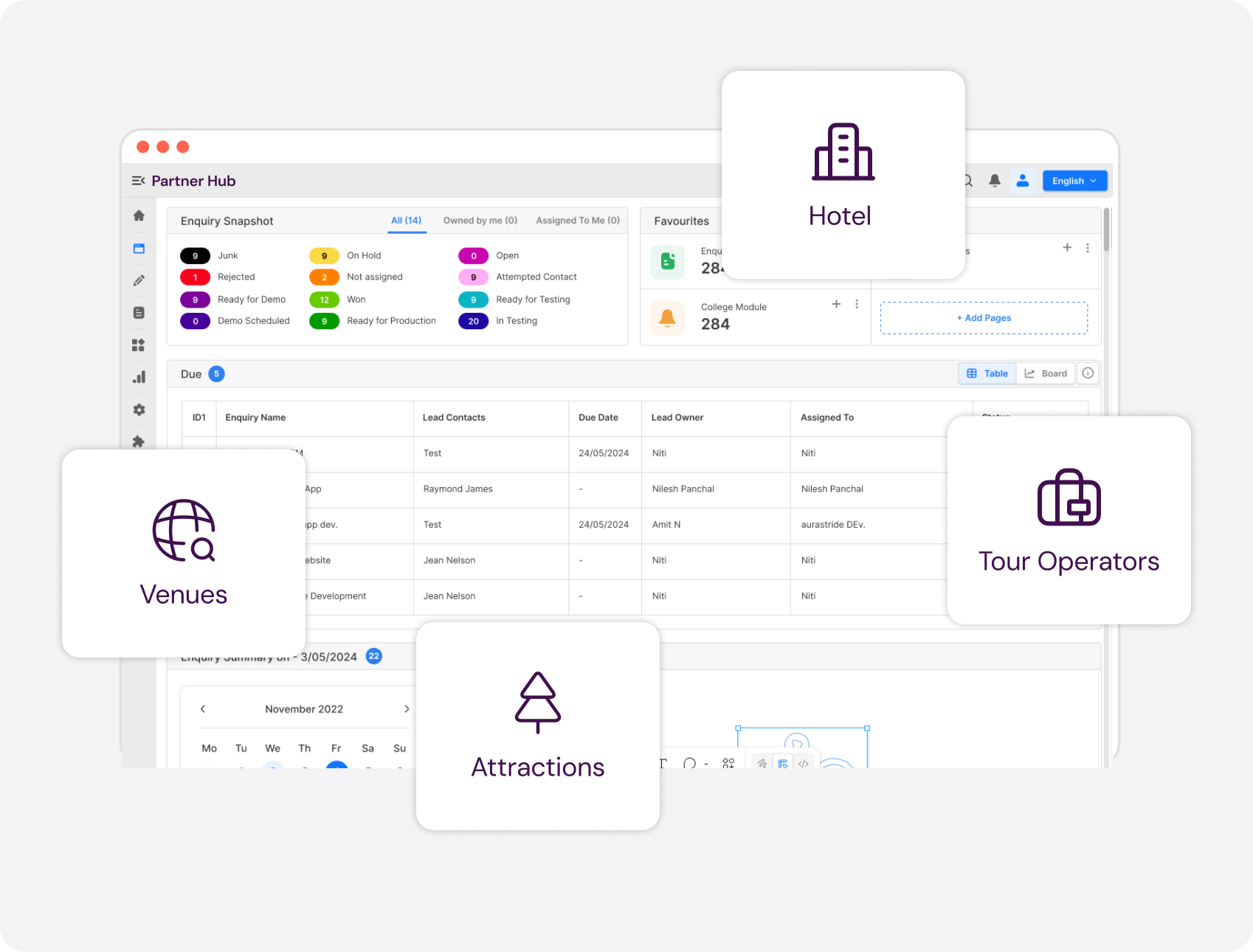Open the settings gear in the sidebar
This screenshot has height=952, width=1253.
coord(139,410)
